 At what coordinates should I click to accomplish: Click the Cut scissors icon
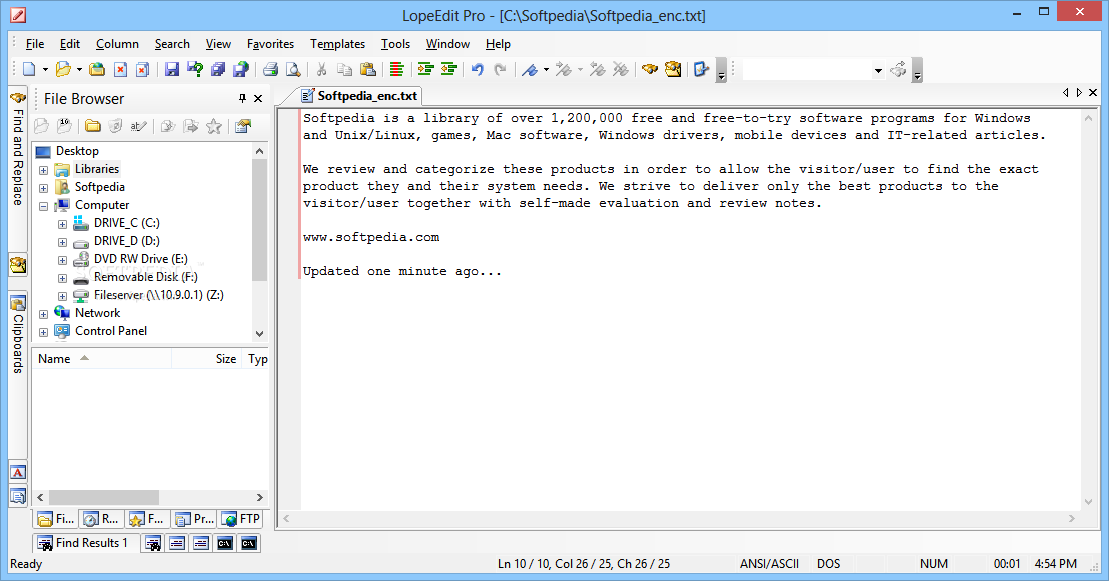coord(321,69)
